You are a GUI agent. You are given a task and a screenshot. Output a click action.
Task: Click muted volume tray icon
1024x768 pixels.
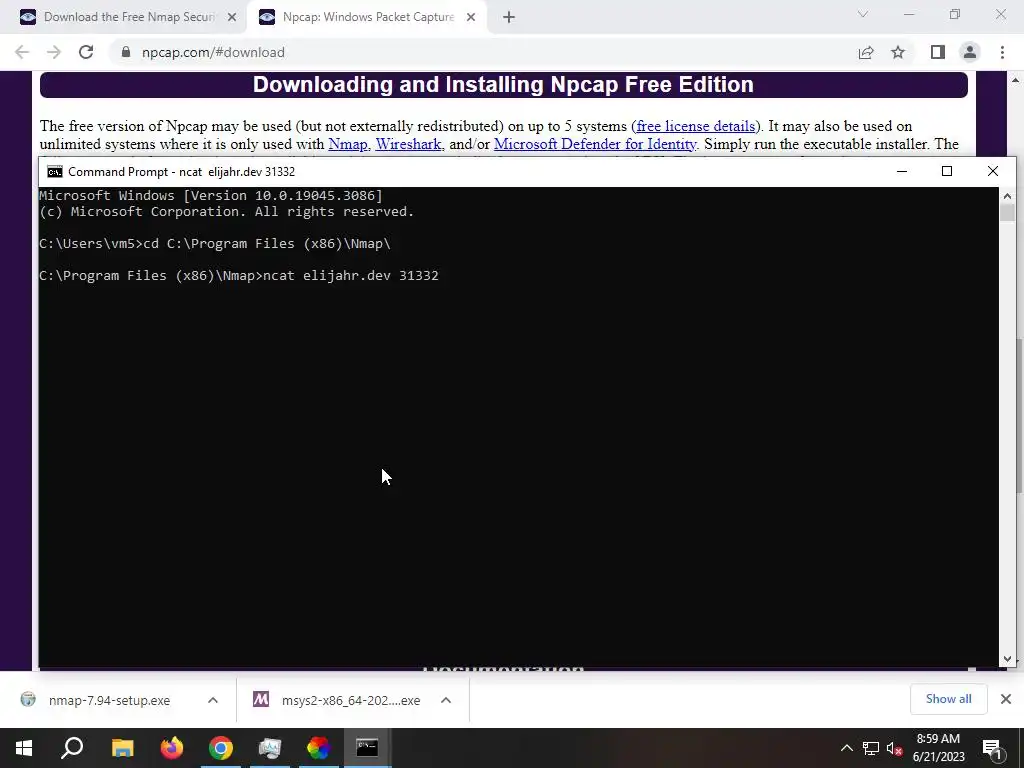point(894,748)
